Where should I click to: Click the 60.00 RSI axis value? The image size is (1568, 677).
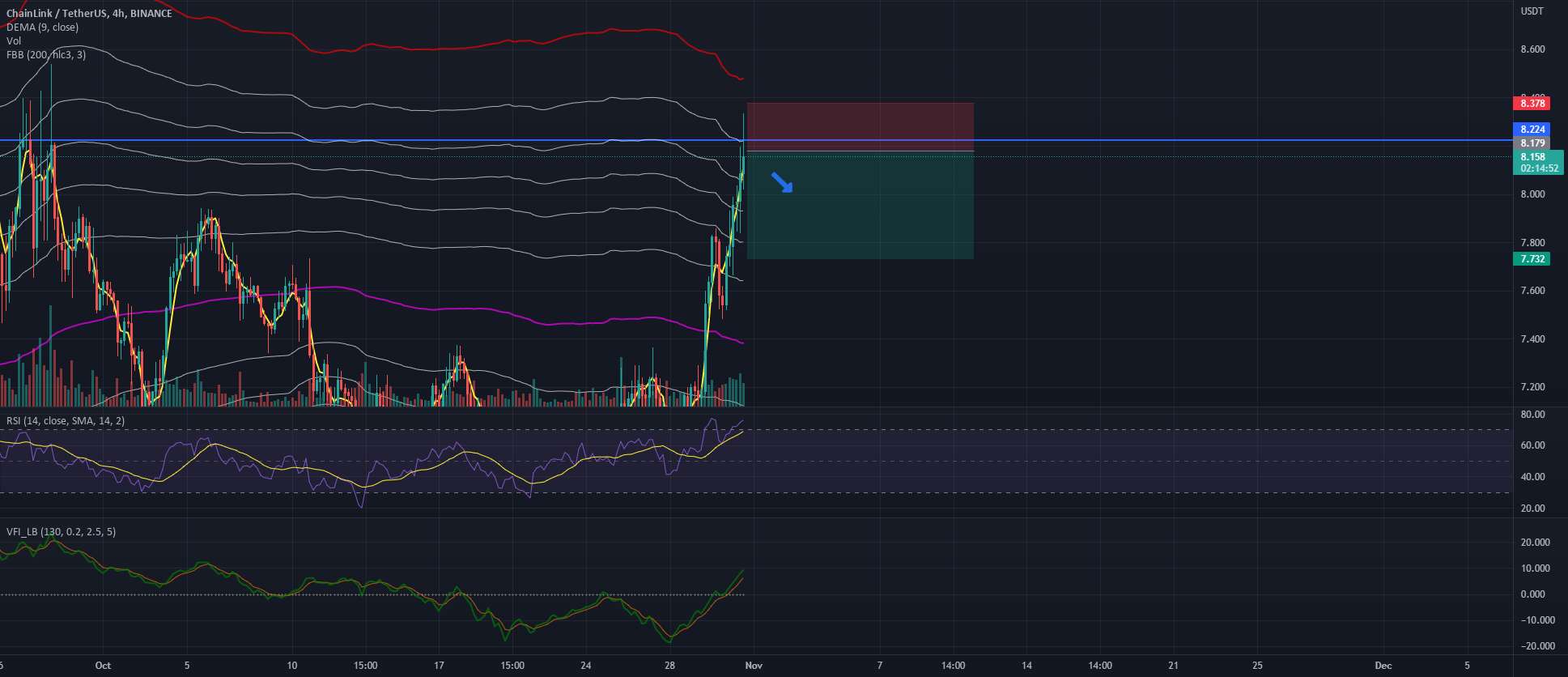pos(1533,445)
